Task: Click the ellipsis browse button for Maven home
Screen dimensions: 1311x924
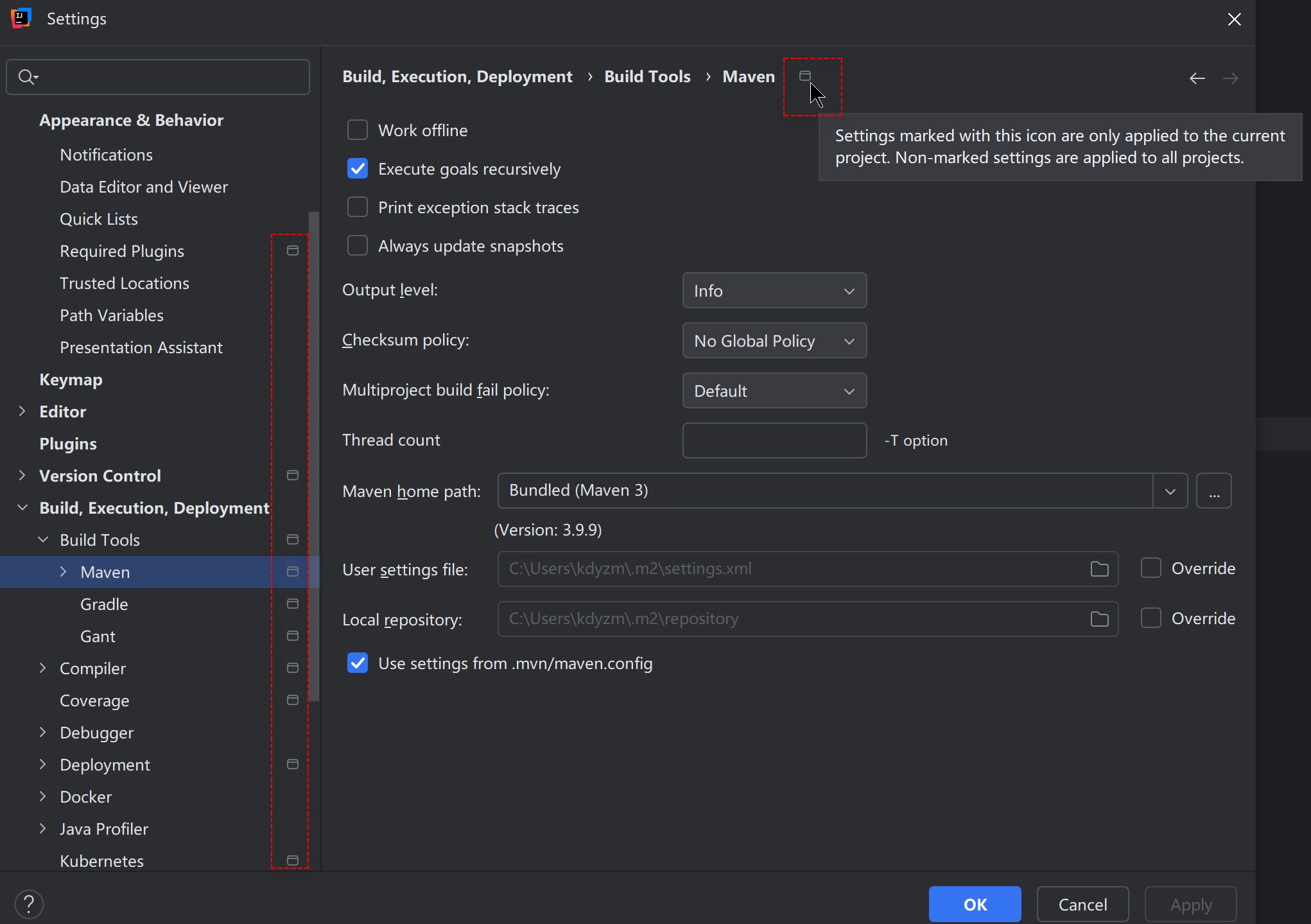Action: pyautogui.click(x=1213, y=491)
